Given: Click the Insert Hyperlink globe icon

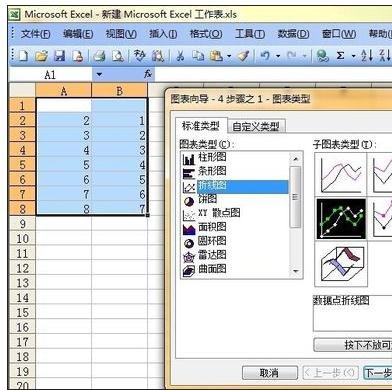Looking at the screenshot, I should pyautogui.click(x=322, y=56).
